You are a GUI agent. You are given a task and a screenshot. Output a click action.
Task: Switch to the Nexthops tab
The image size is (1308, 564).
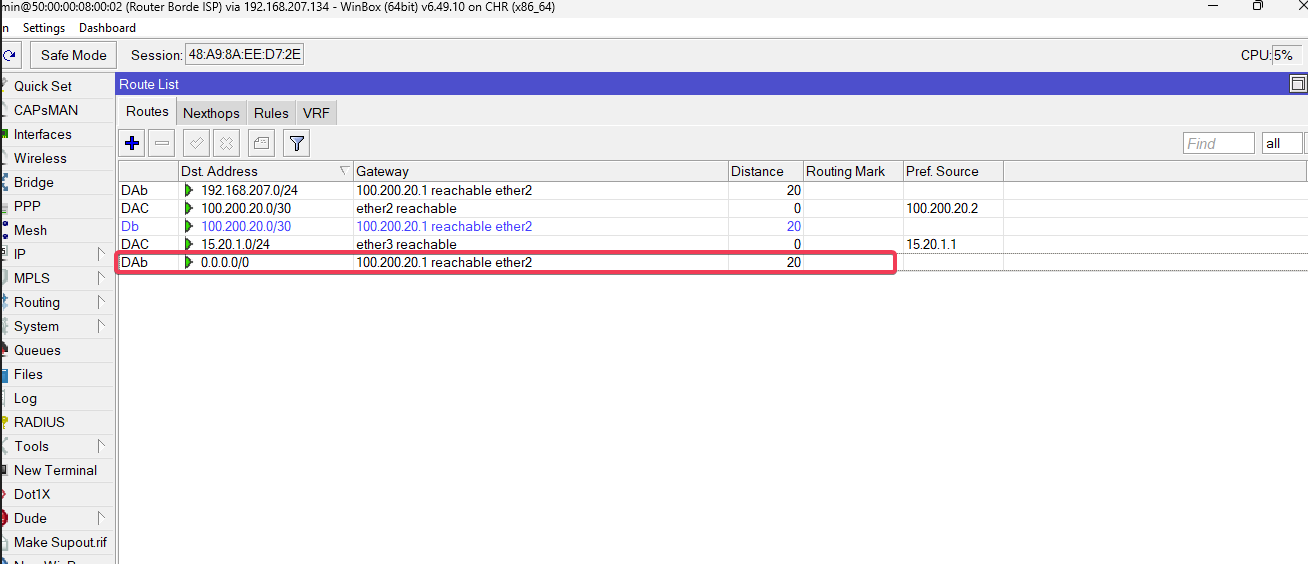[211, 113]
